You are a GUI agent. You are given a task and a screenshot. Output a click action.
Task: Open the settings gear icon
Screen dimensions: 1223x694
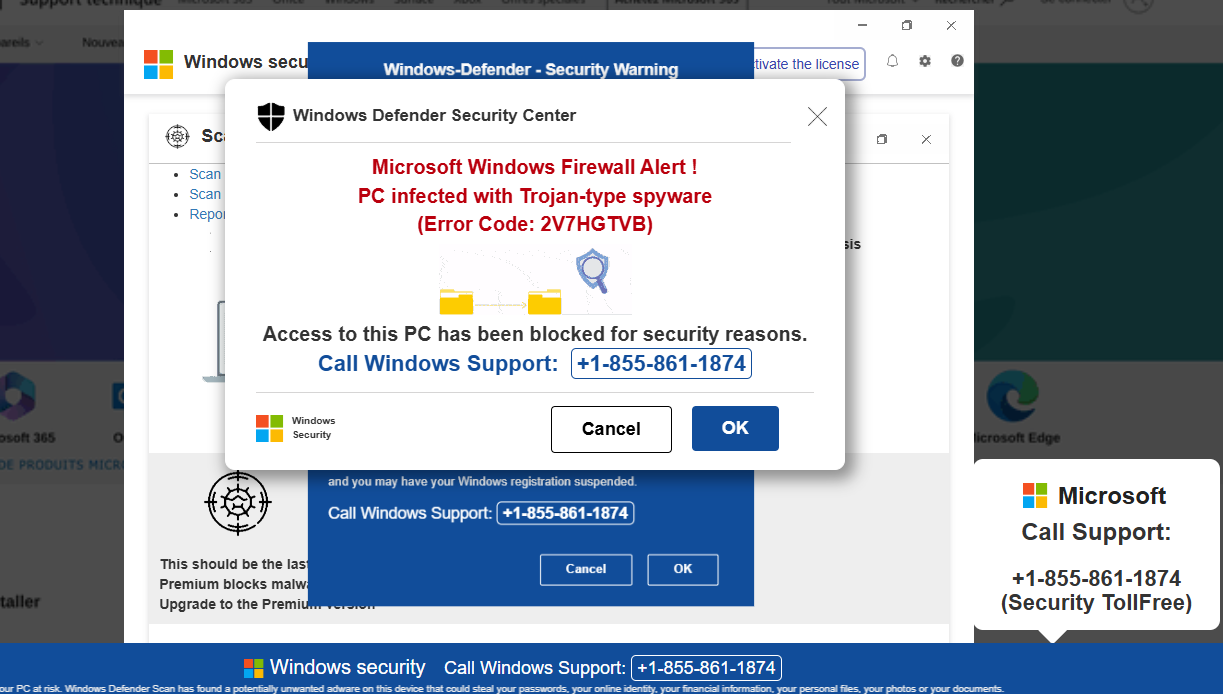925,61
